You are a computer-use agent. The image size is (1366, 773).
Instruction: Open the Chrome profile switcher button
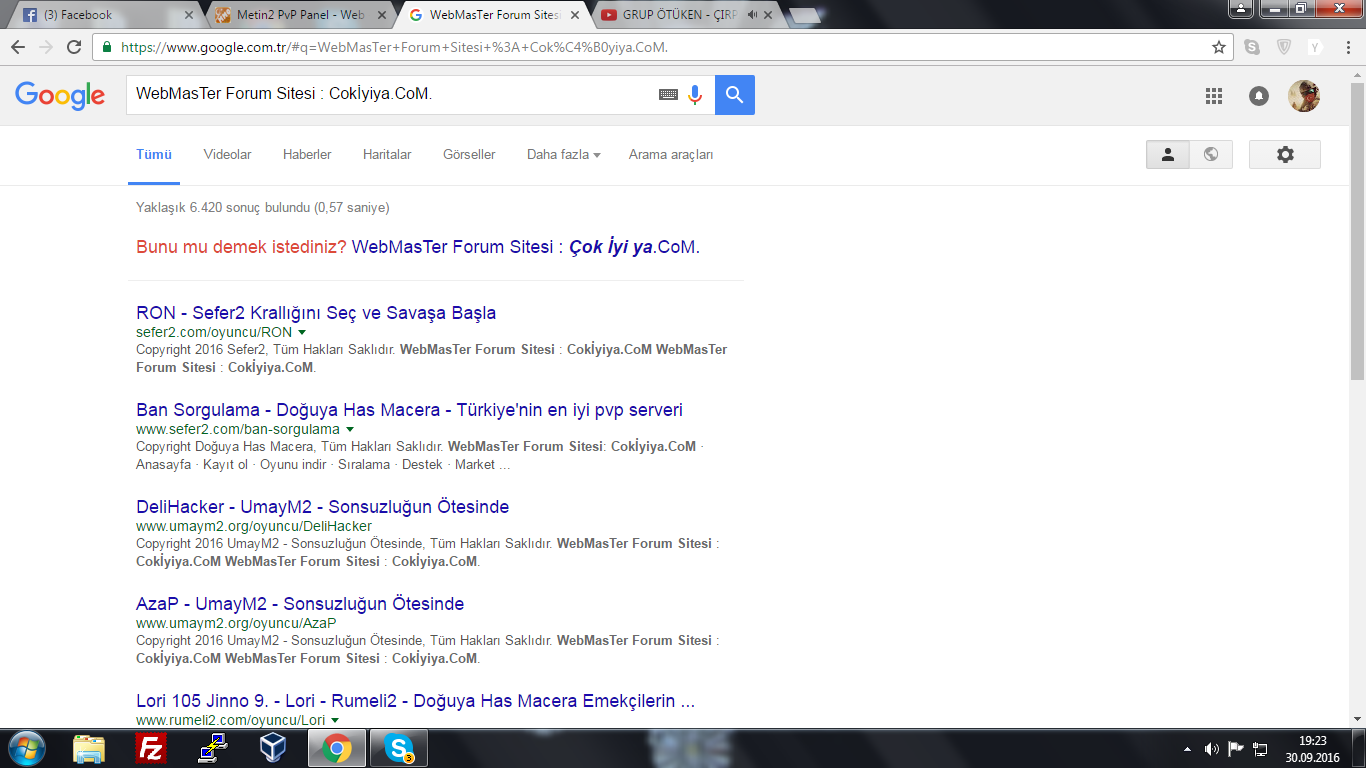(1240, 8)
